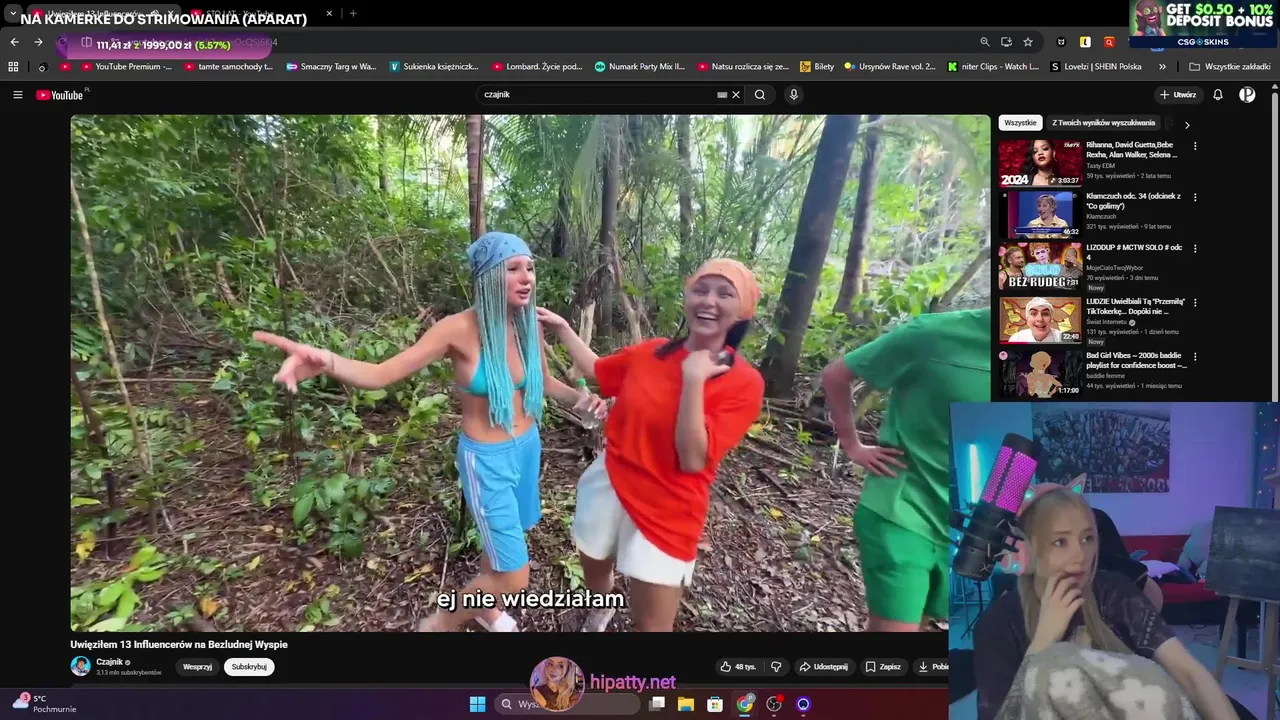Open the Świat Internetu channel name
This screenshot has width=1280, height=720.
(x=1108, y=322)
